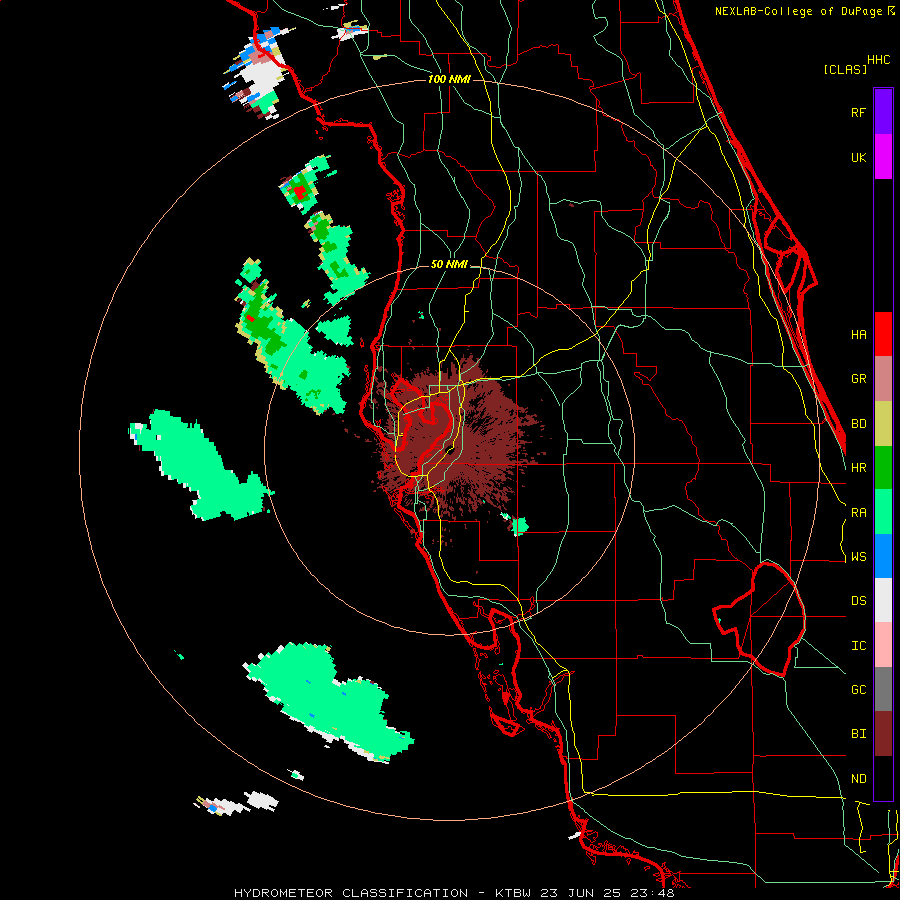Click the WS blue legend color swatch
900x900 pixels.
(x=883, y=556)
